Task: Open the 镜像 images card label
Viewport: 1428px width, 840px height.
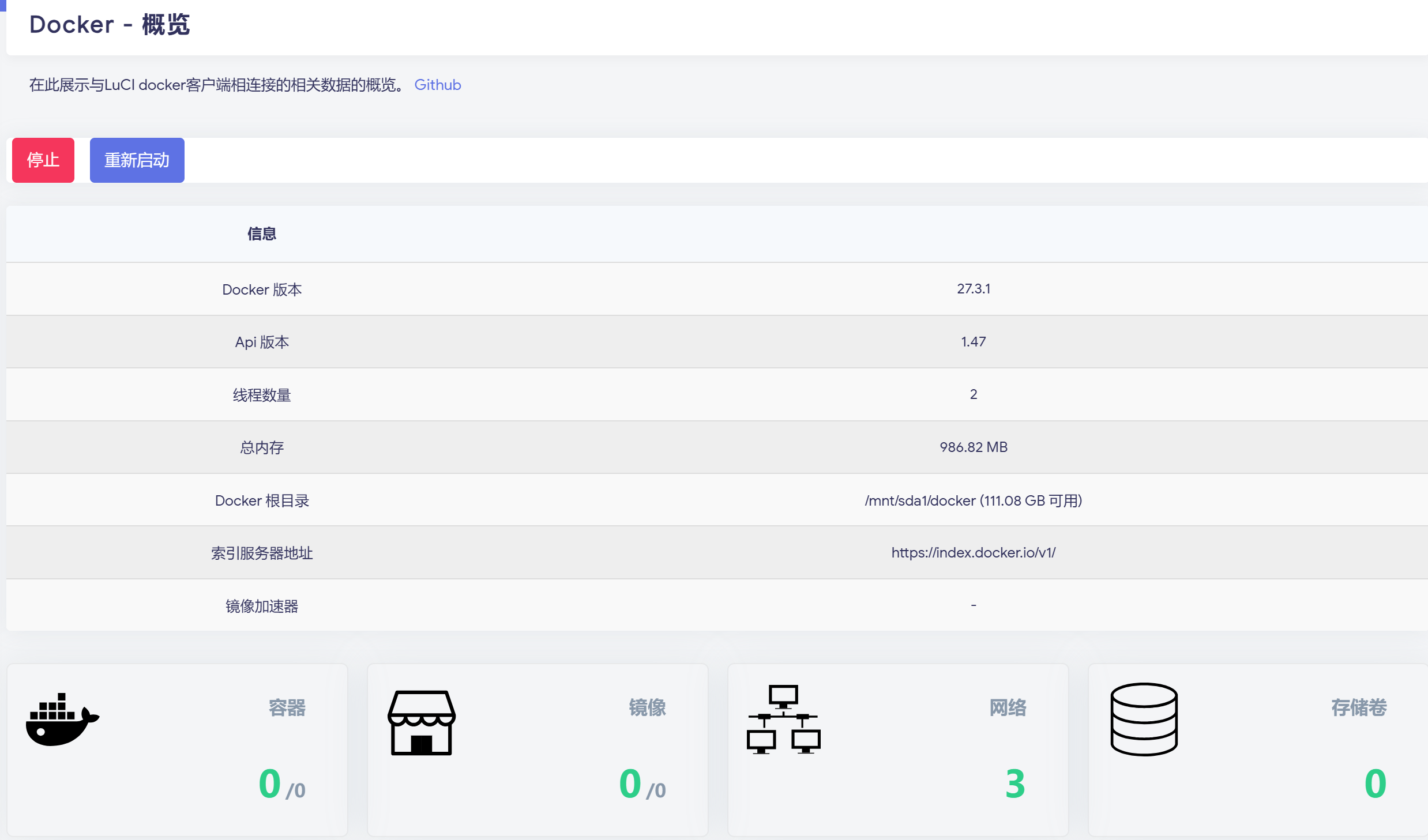Action: (x=647, y=707)
